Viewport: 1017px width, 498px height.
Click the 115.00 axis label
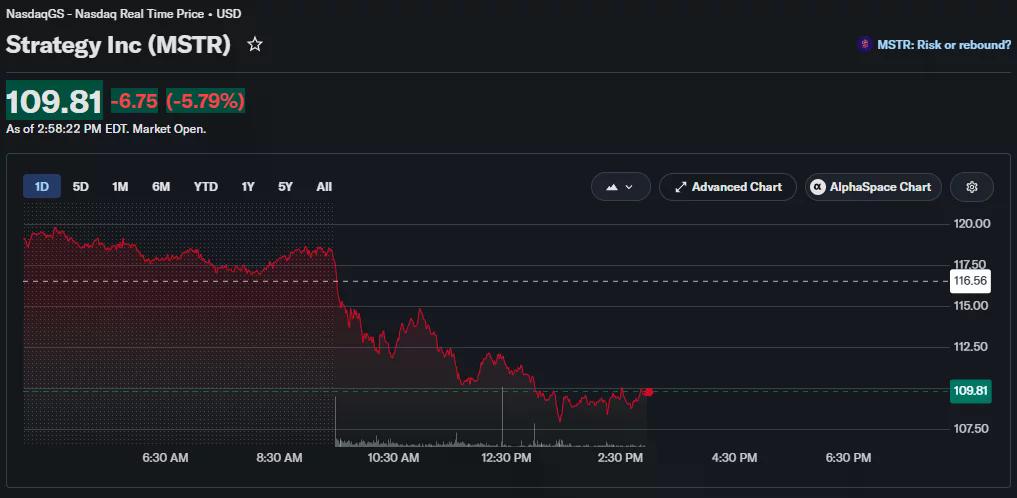pos(970,305)
